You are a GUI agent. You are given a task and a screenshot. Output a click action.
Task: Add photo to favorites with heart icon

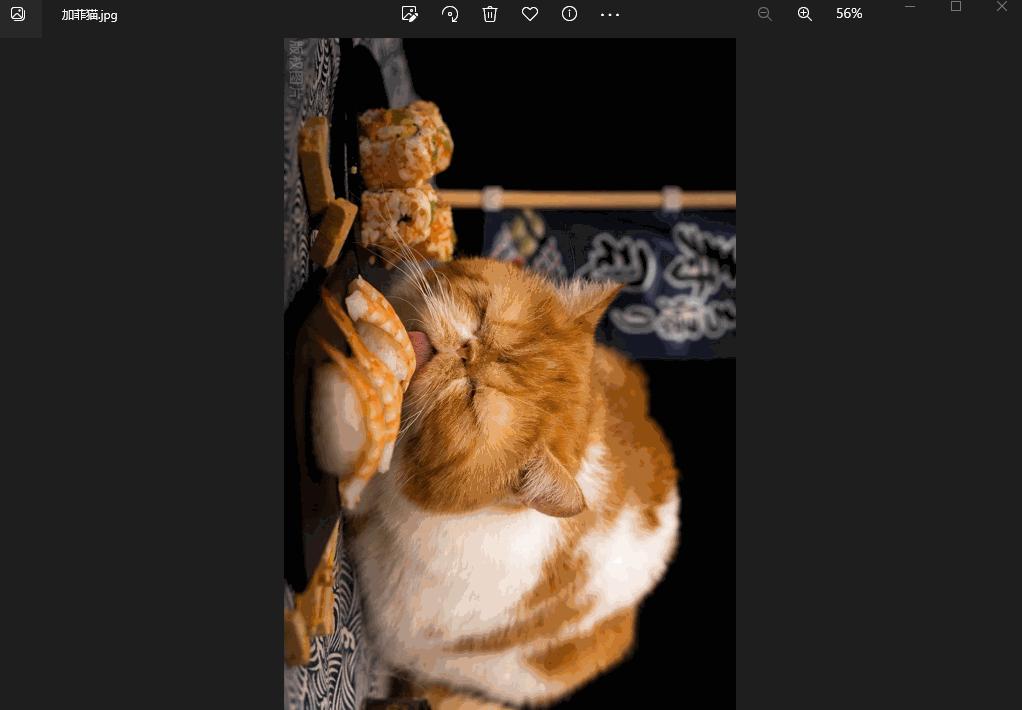pyautogui.click(x=530, y=14)
